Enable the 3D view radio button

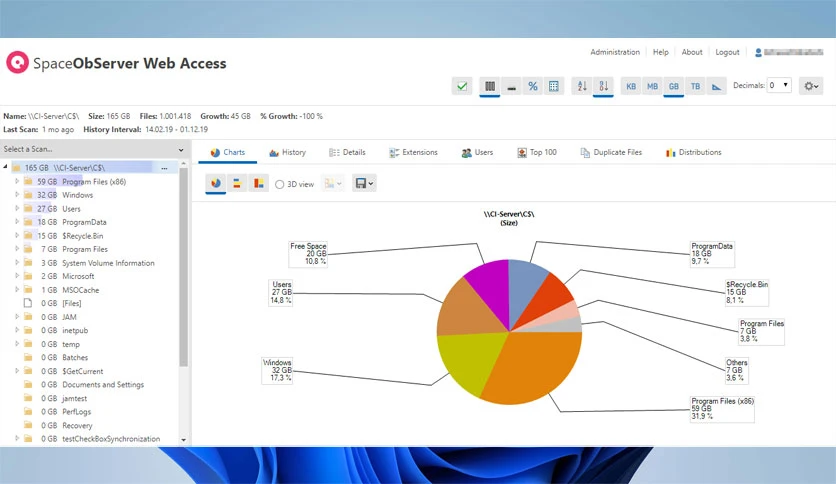(x=279, y=184)
